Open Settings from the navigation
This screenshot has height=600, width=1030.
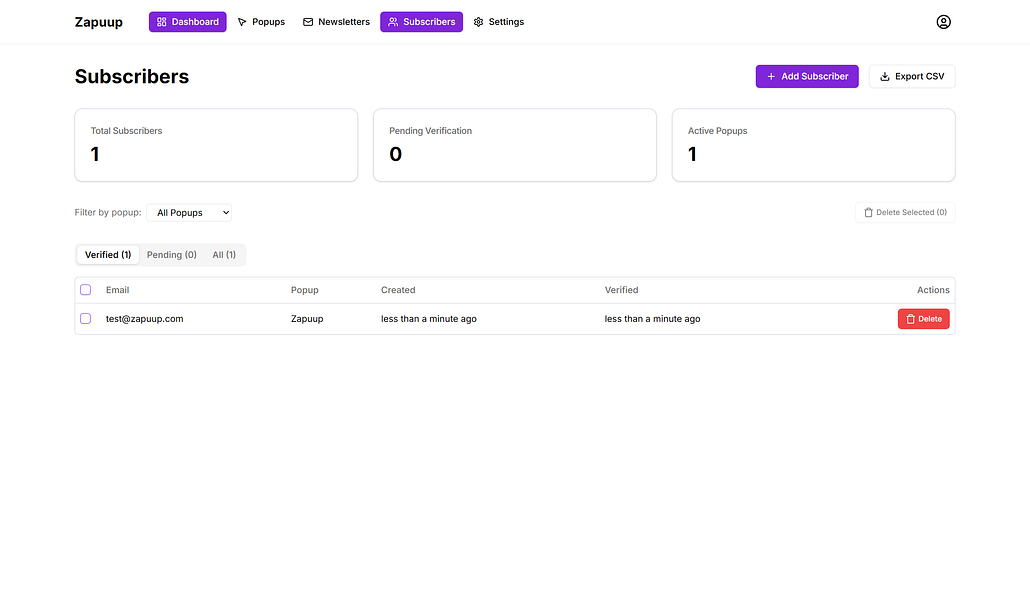coord(499,22)
